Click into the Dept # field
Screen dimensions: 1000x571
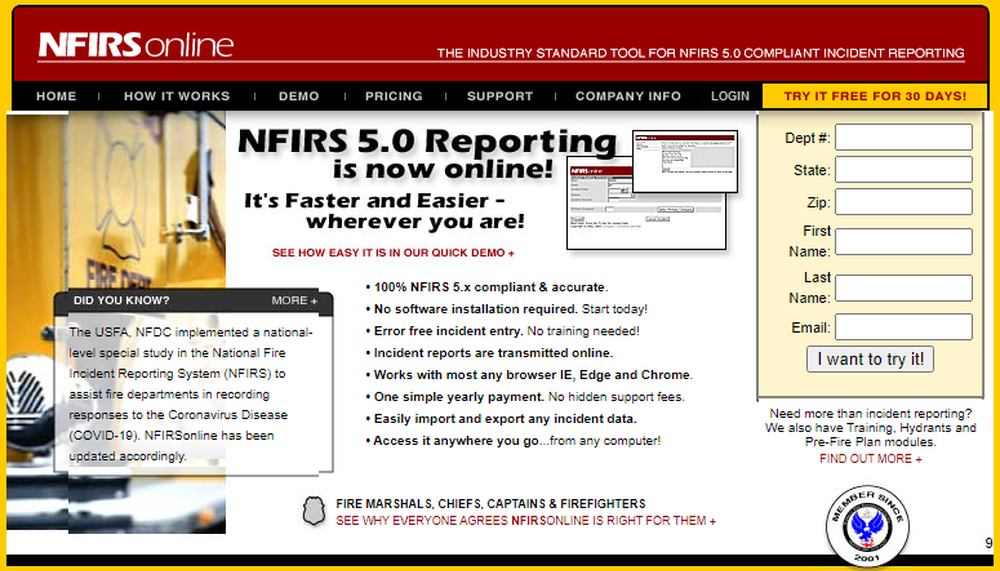[x=904, y=137]
